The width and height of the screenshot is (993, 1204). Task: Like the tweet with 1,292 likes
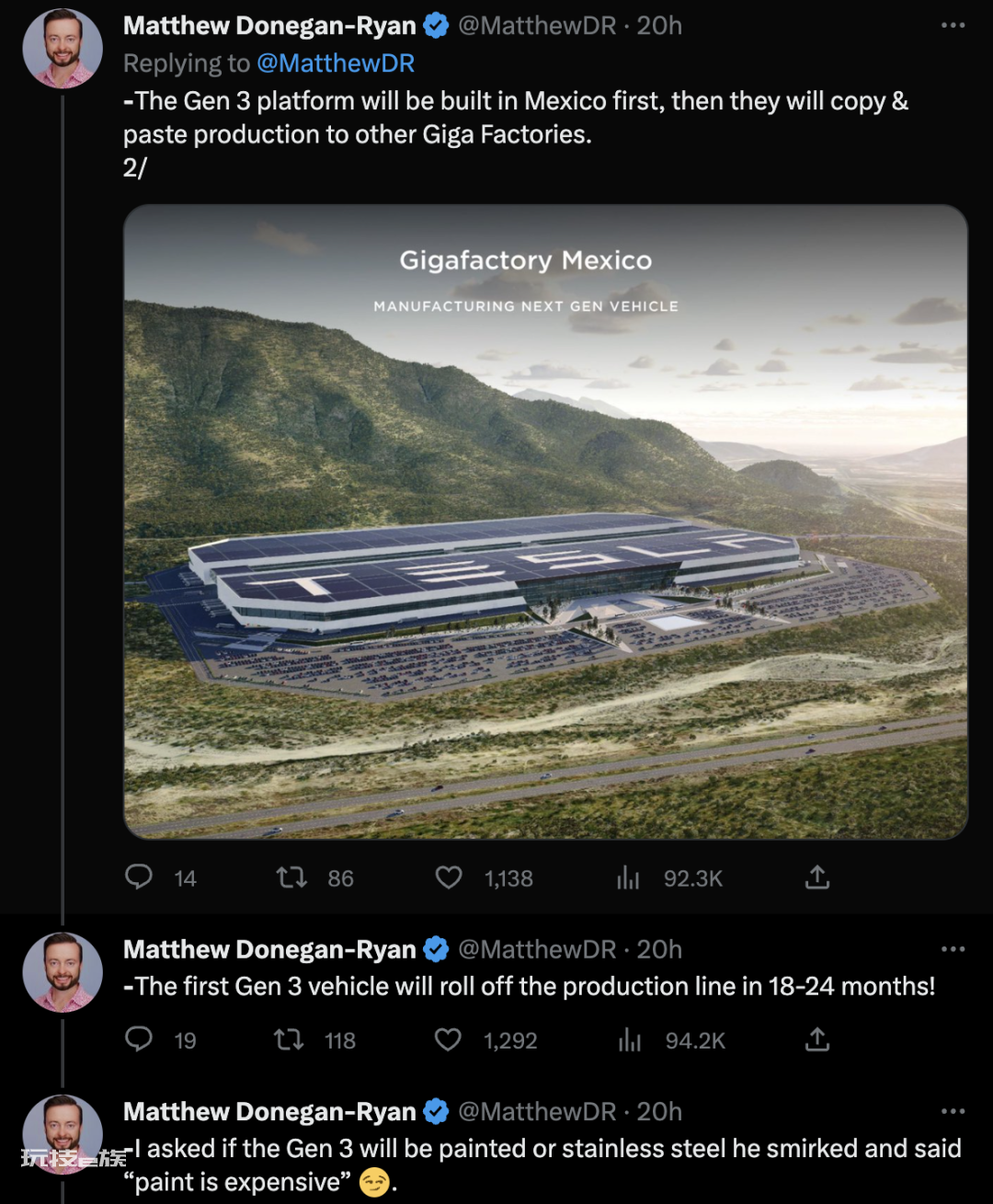click(448, 1039)
